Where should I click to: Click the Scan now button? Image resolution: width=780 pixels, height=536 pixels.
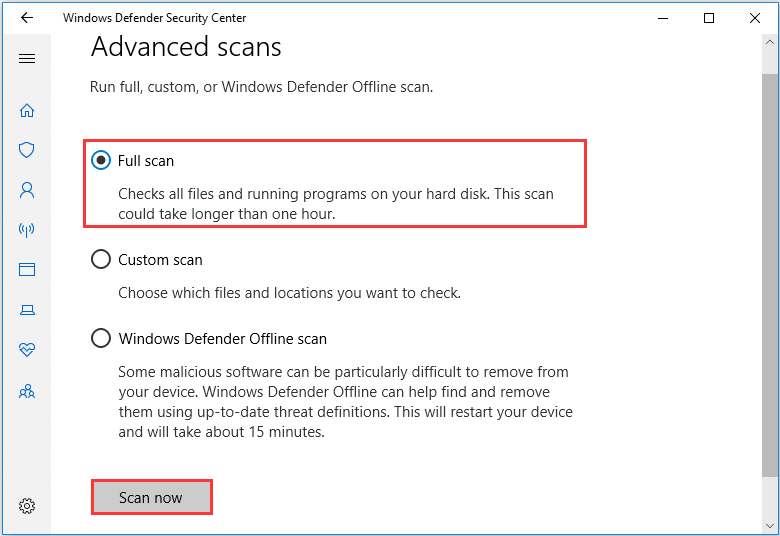[x=152, y=497]
